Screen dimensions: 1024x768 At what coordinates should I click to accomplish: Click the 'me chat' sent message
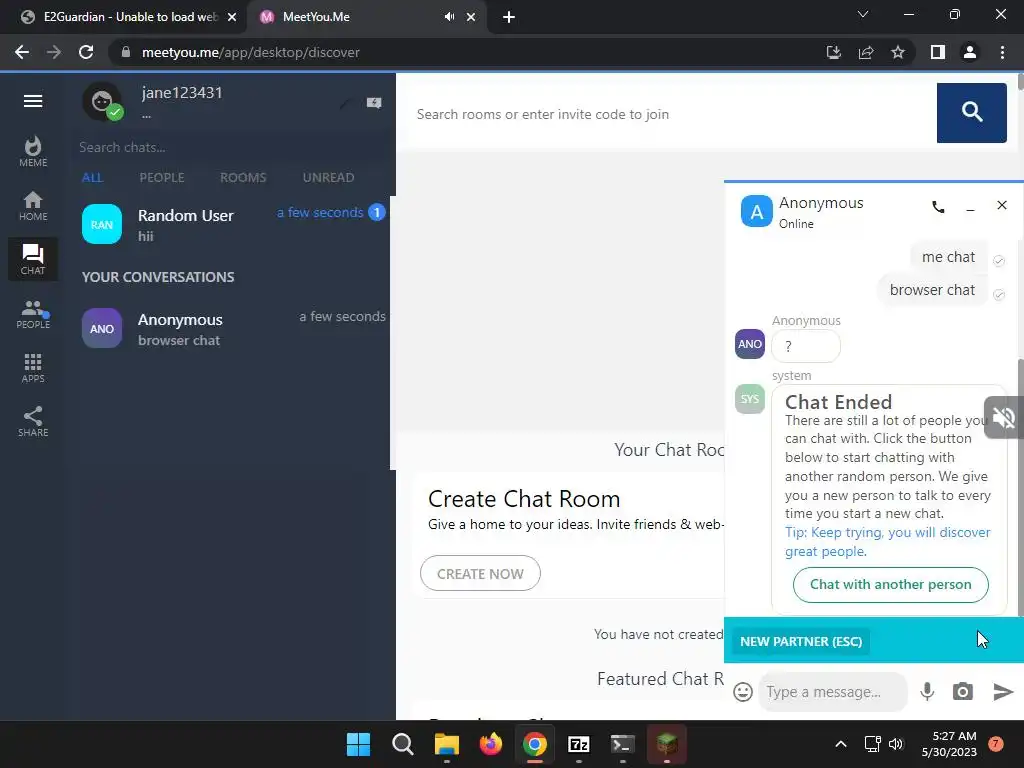(948, 257)
